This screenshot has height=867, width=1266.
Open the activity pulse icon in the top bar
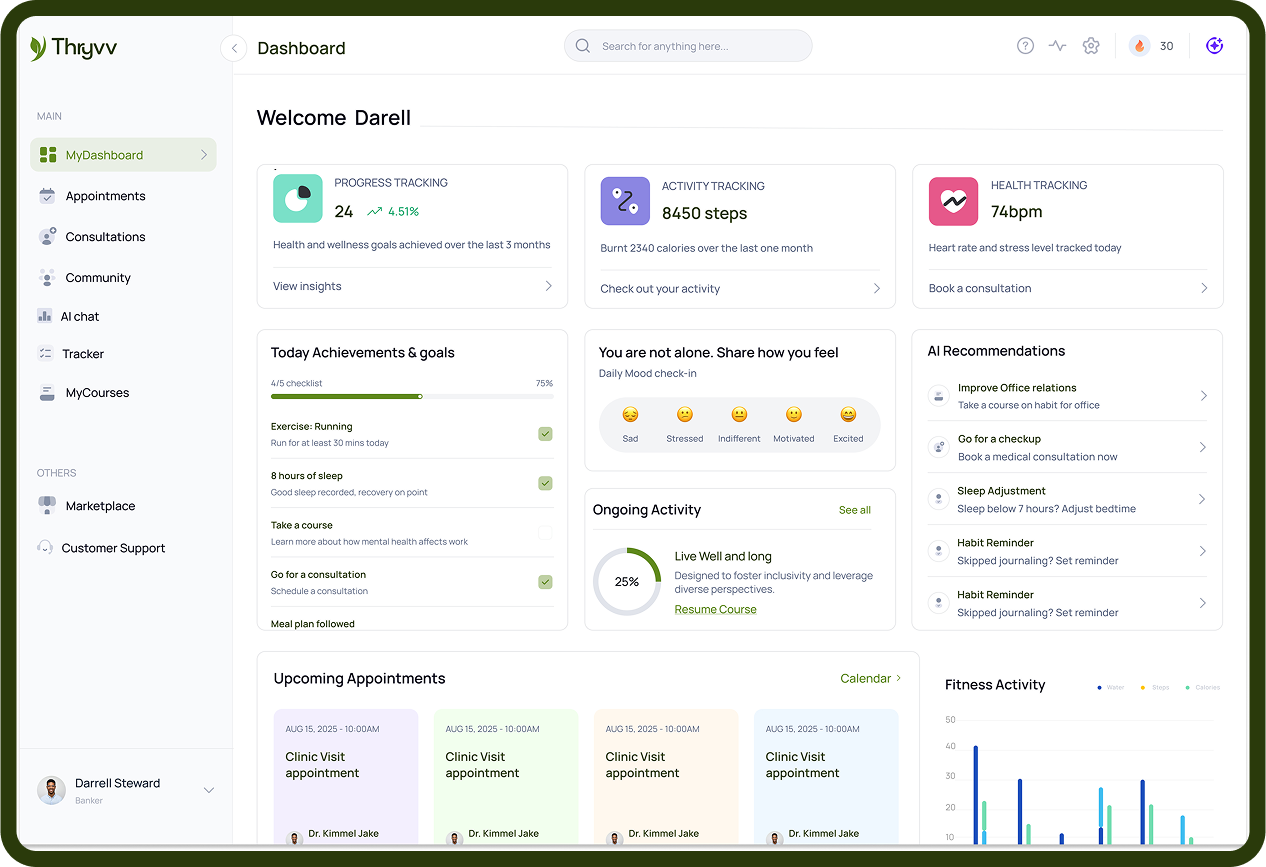[x=1057, y=45]
